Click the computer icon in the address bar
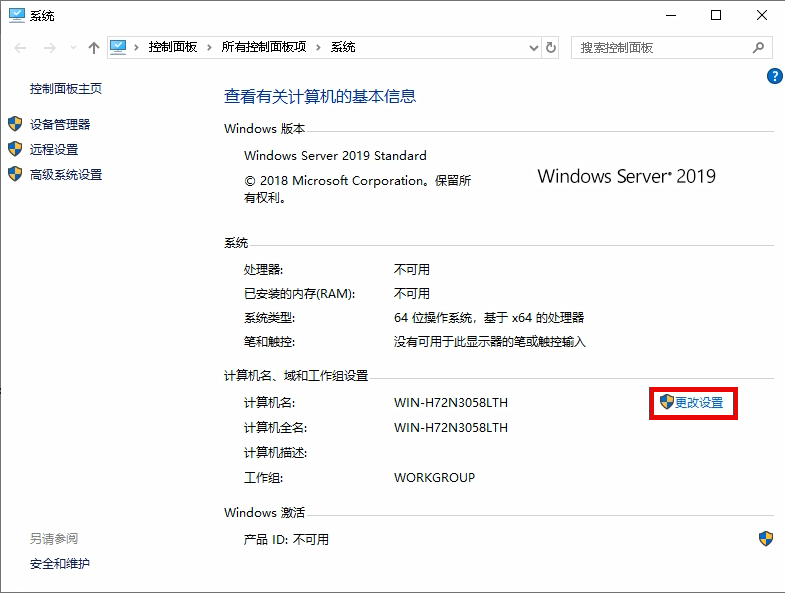Viewport: 785px width, 593px height. (x=120, y=47)
